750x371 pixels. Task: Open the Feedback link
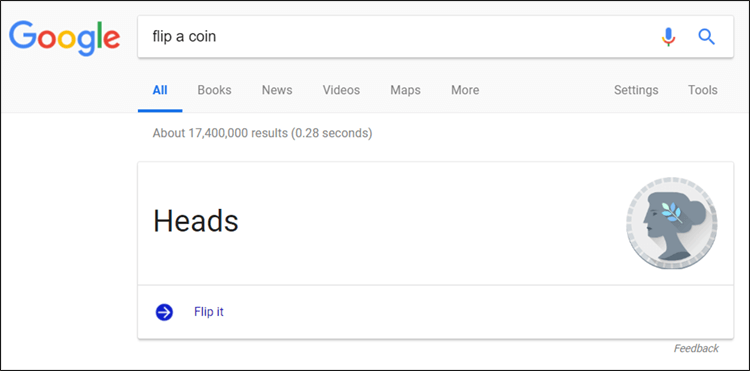696,348
